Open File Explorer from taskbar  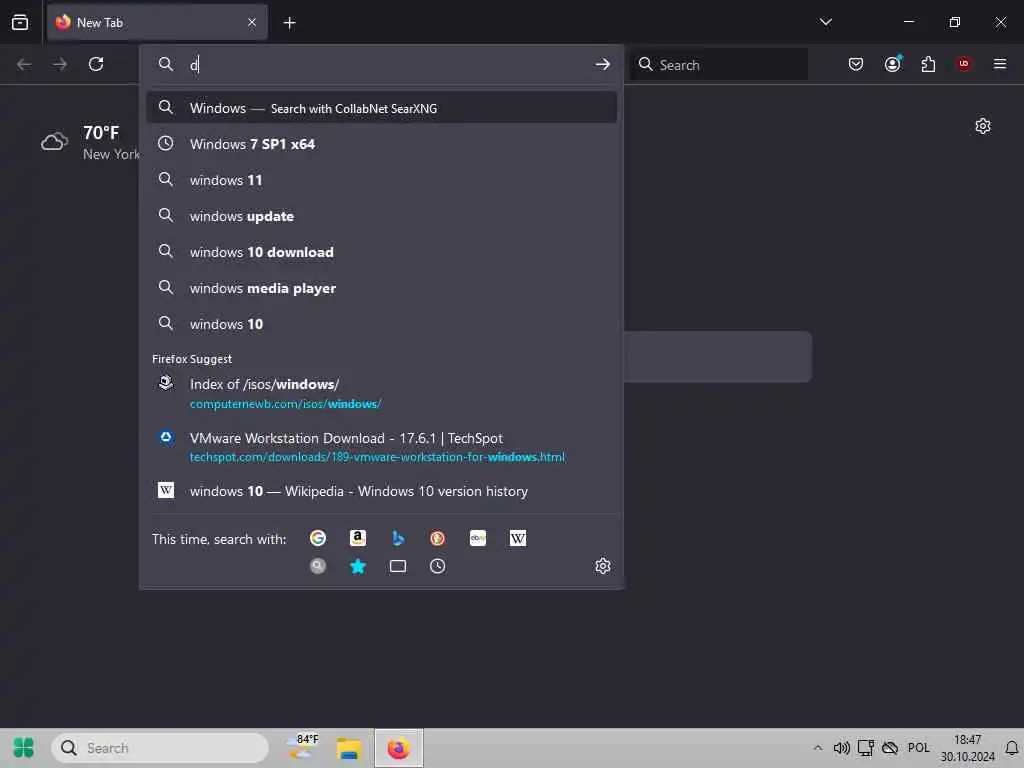[349, 748]
